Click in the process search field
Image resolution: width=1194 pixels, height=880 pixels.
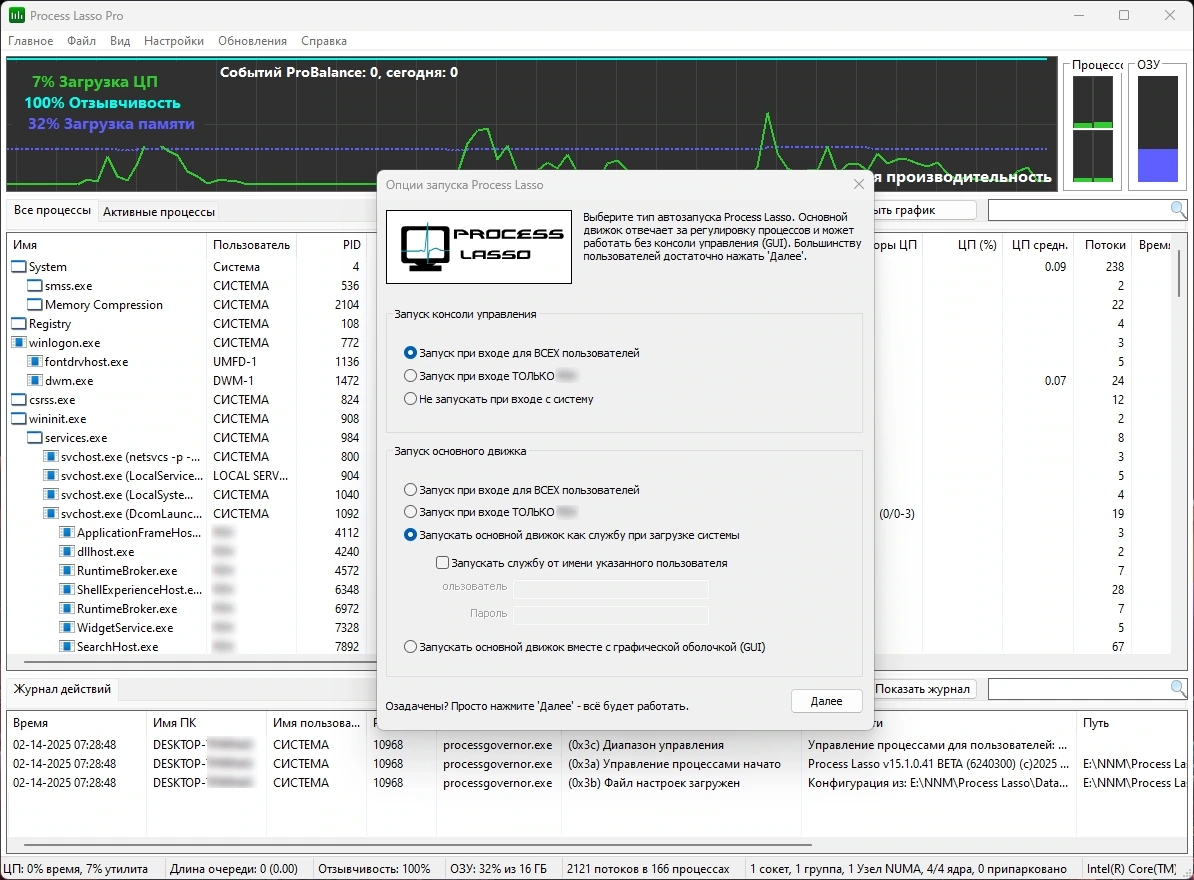tap(1078, 209)
